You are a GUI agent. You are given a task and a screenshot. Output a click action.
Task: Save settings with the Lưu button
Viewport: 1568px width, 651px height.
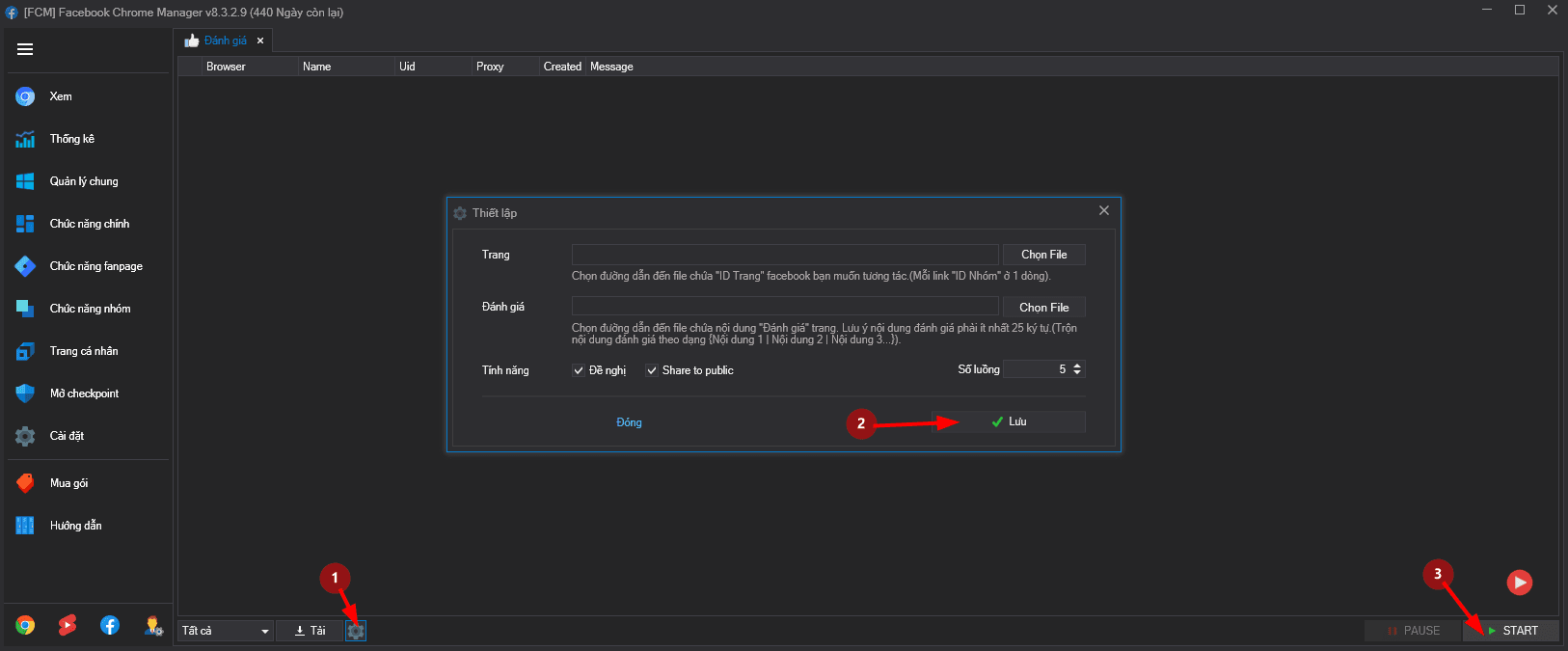1009,421
